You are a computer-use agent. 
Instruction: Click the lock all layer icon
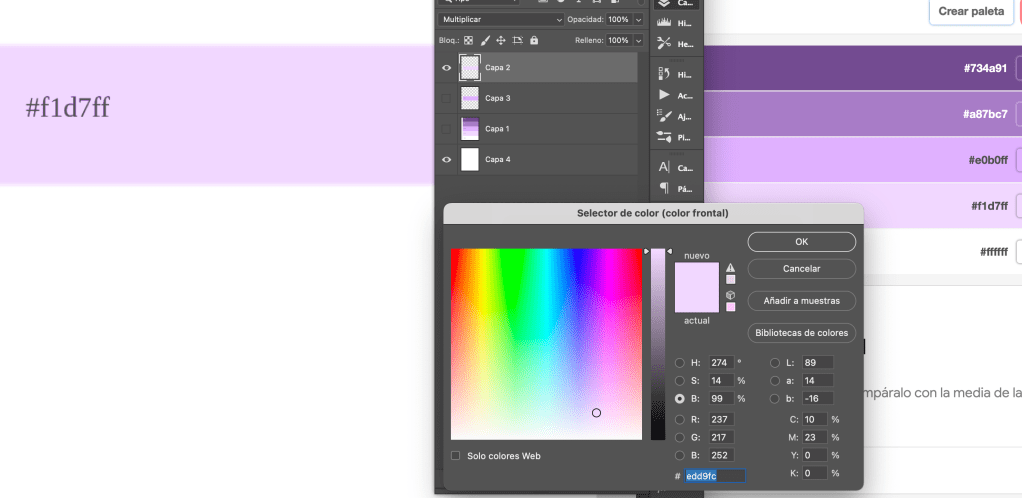click(534, 41)
